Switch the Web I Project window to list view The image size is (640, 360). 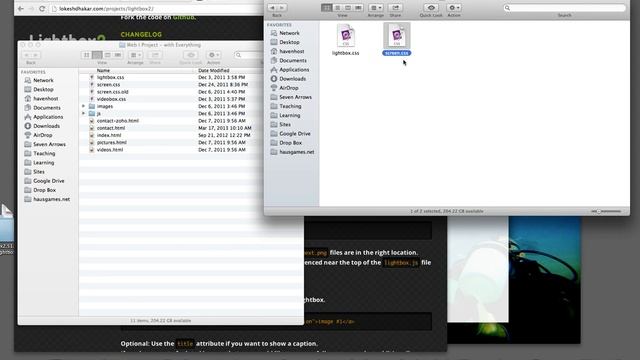[x=97, y=55]
